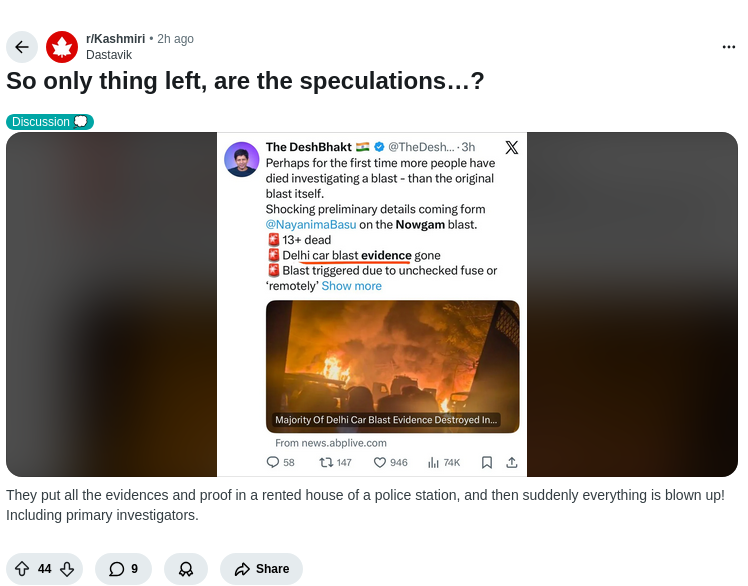Open Dastavik's user profile
This screenshot has height=586, width=748.
pyautogui.click(x=109, y=55)
